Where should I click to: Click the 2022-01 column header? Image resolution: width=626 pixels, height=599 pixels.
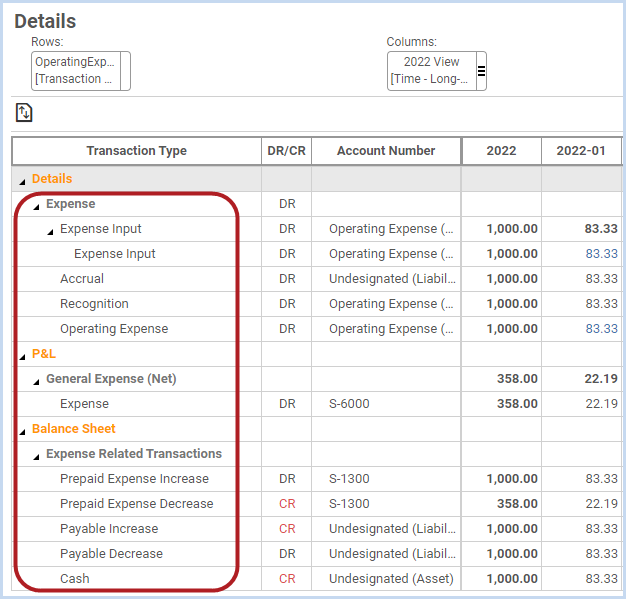[581, 151]
